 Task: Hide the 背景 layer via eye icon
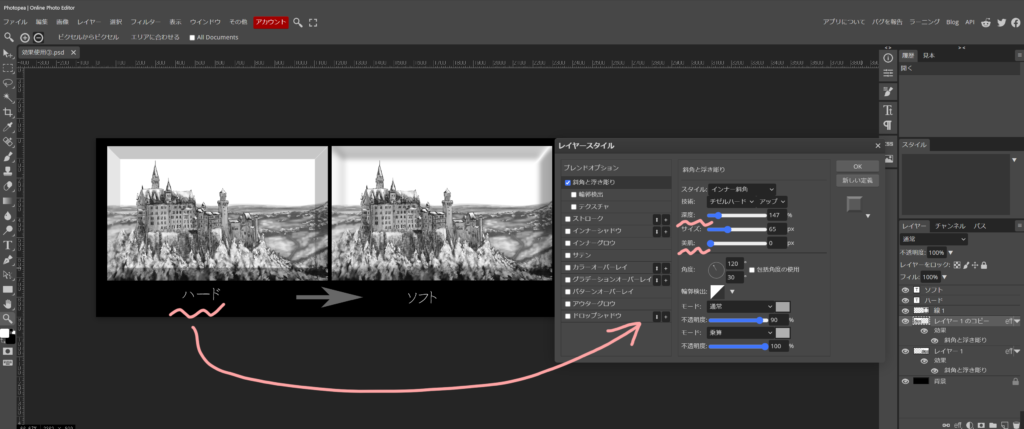(x=906, y=381)
